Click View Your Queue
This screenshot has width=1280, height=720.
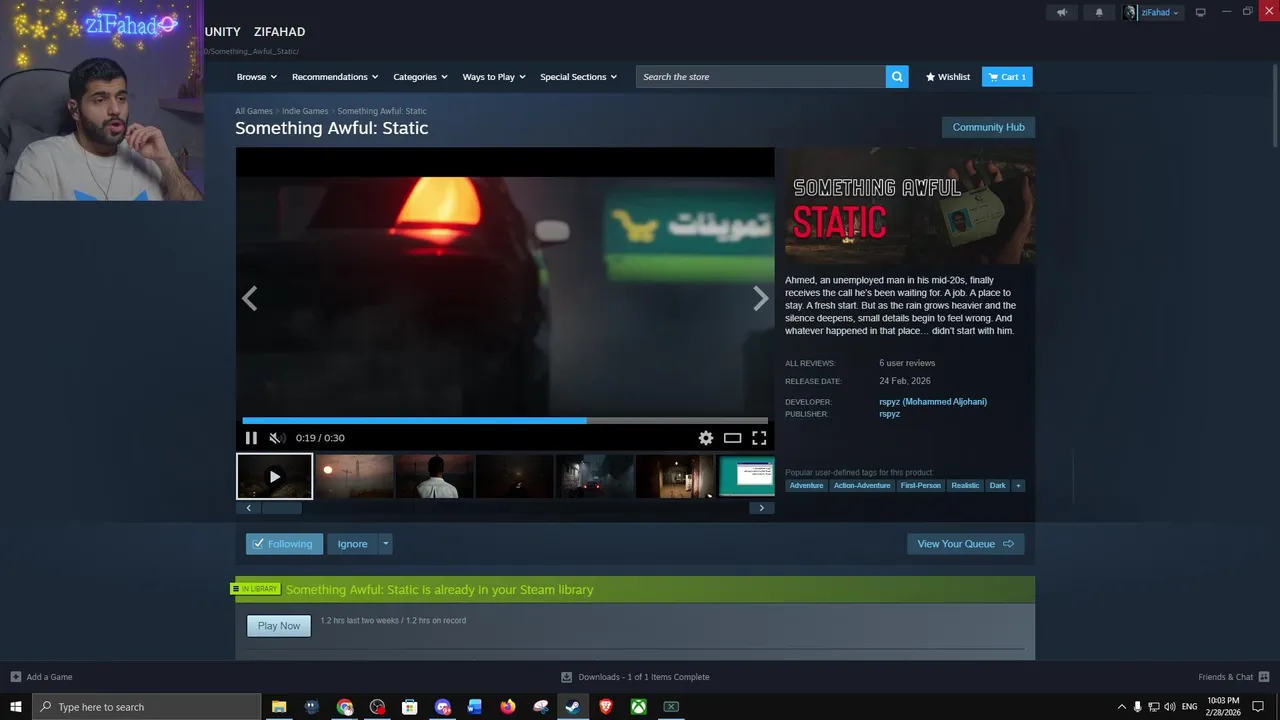coord(965,544)
